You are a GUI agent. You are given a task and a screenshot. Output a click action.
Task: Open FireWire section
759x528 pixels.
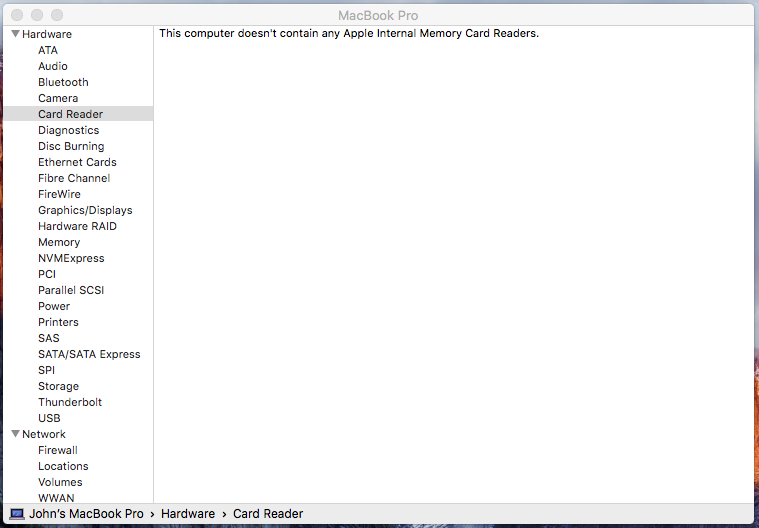pyautogui.click(x=60, y=194)
